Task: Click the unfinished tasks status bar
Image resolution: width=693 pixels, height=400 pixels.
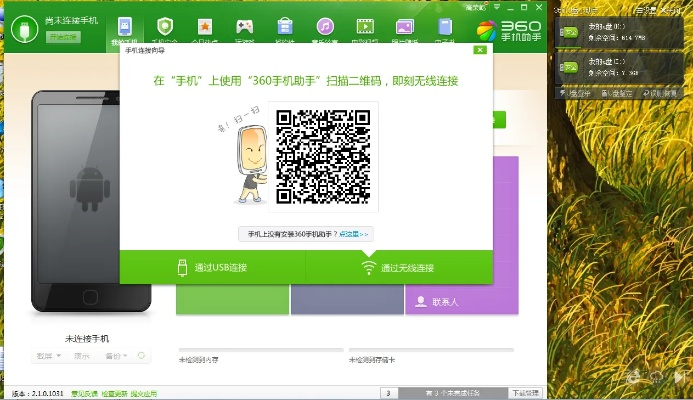Action: click(453, 393)
